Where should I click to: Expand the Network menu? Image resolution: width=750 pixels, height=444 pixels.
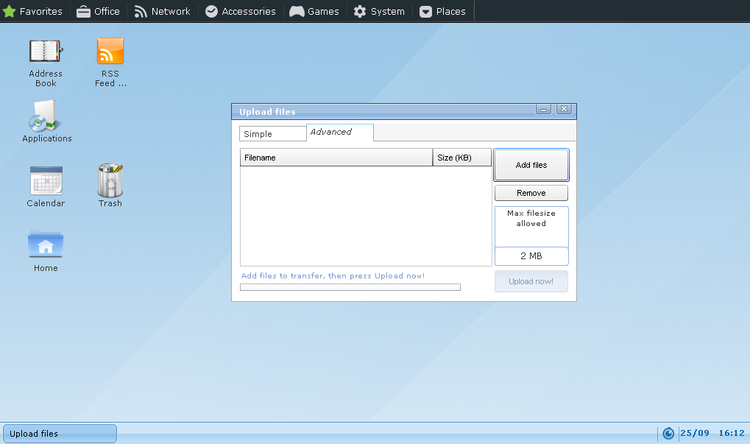tap(162, 12)
